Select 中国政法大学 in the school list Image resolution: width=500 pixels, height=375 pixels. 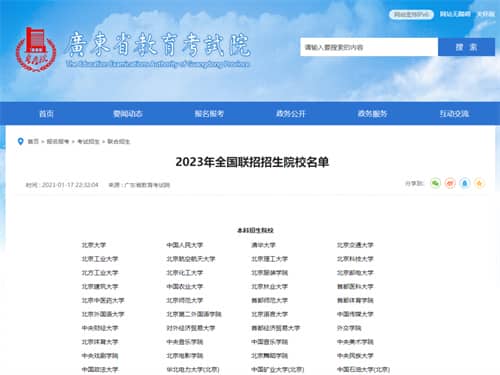100,370
